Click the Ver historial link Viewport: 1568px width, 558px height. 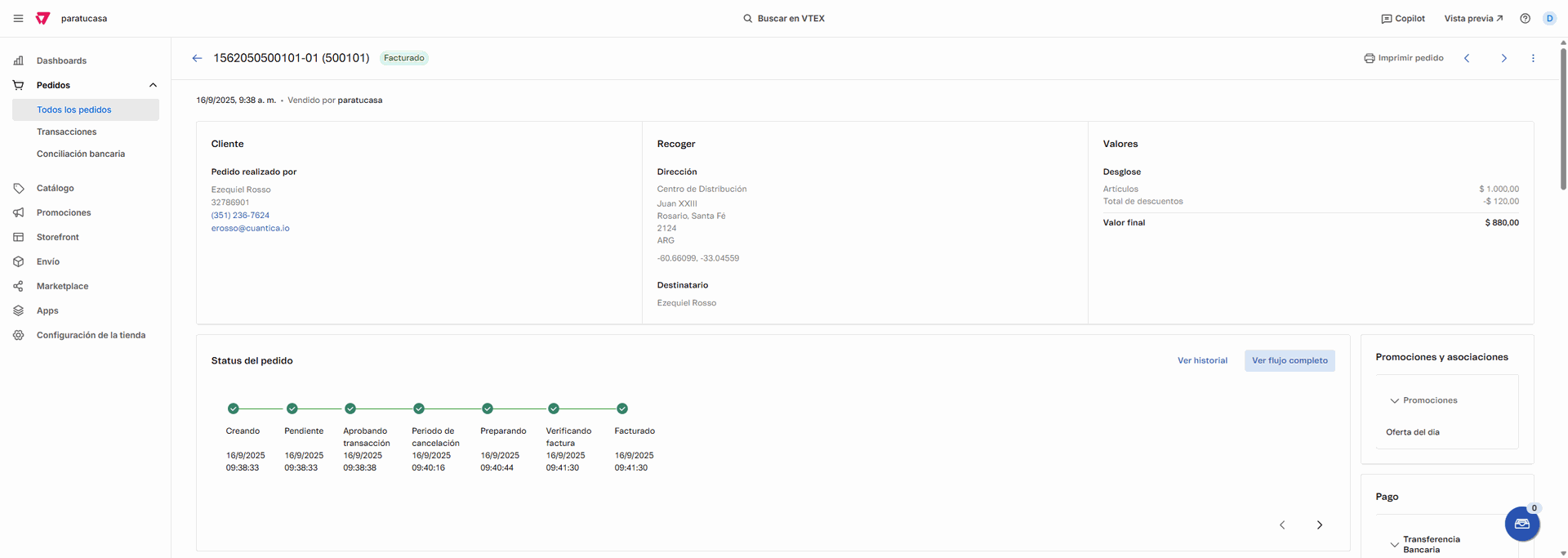(x=1202, y=360)
